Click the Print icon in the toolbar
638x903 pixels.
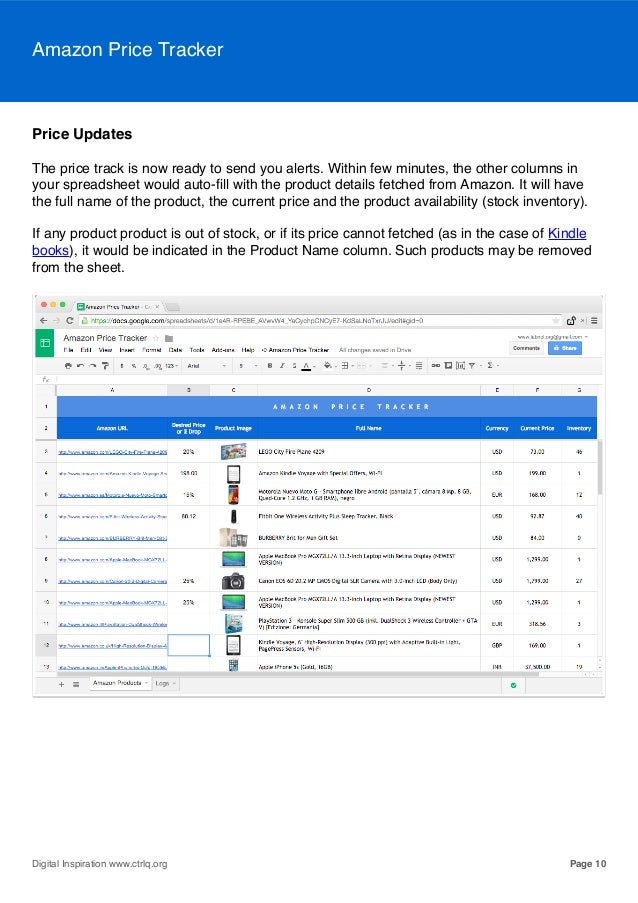[x=68, y=366]
